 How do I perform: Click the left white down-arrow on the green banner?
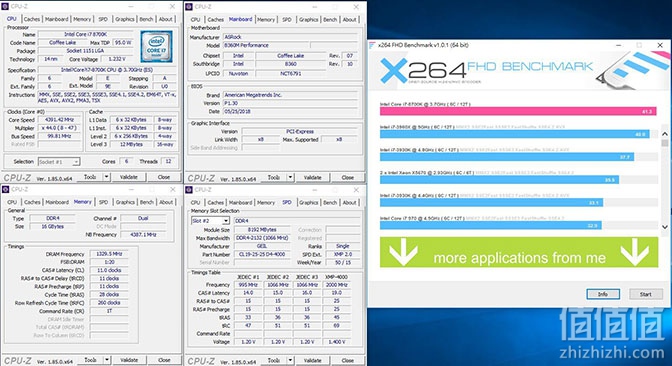[402, 252]
